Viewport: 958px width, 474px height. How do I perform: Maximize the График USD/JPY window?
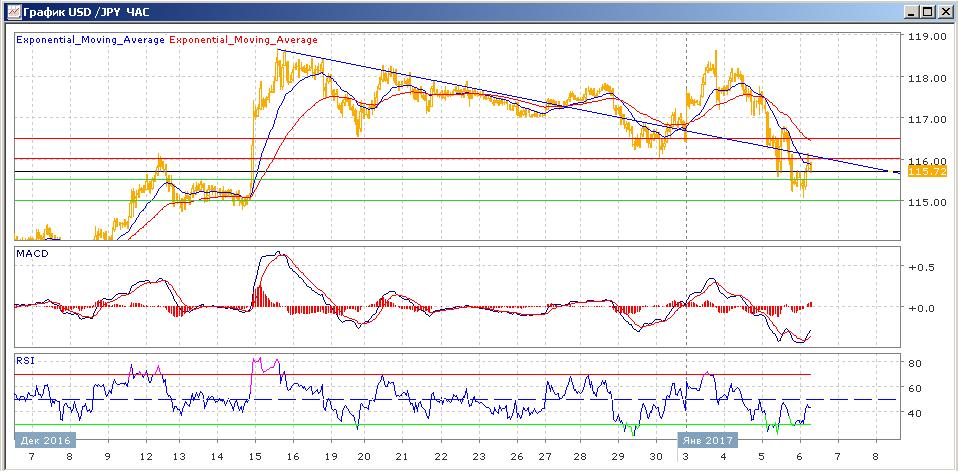pos(927,12)
